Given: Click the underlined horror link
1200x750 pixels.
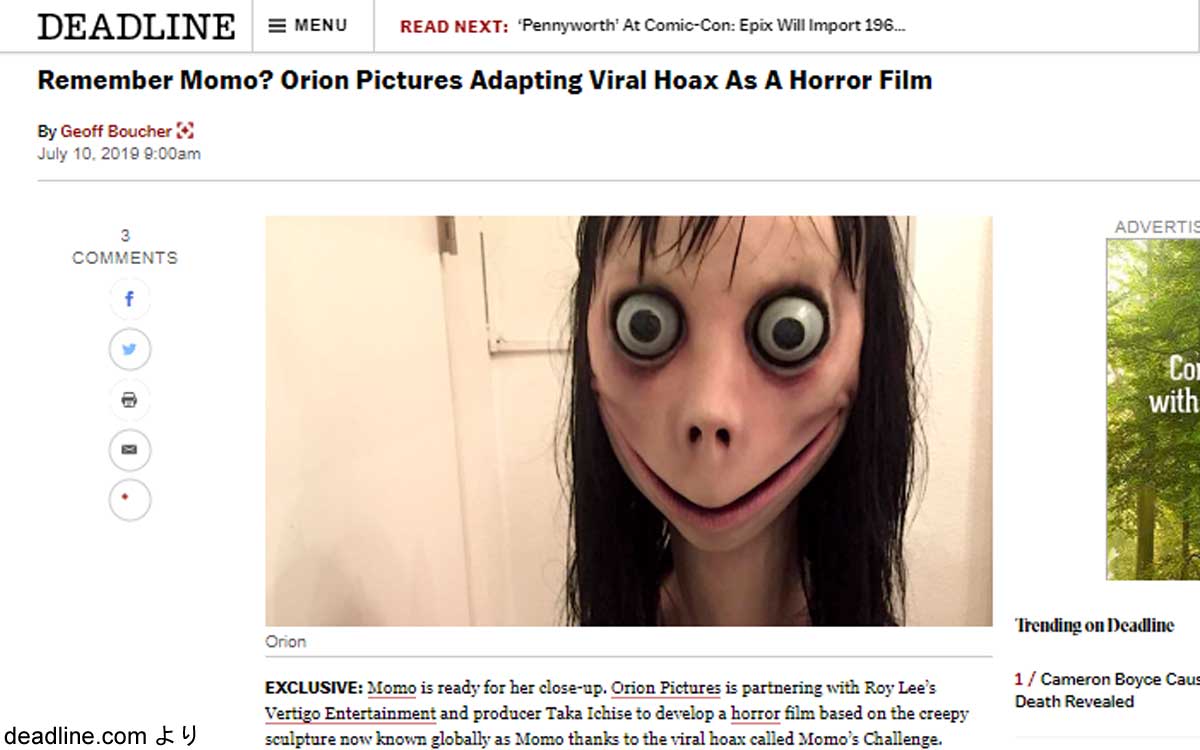Looking at the screenshot, I should point(755,713).
